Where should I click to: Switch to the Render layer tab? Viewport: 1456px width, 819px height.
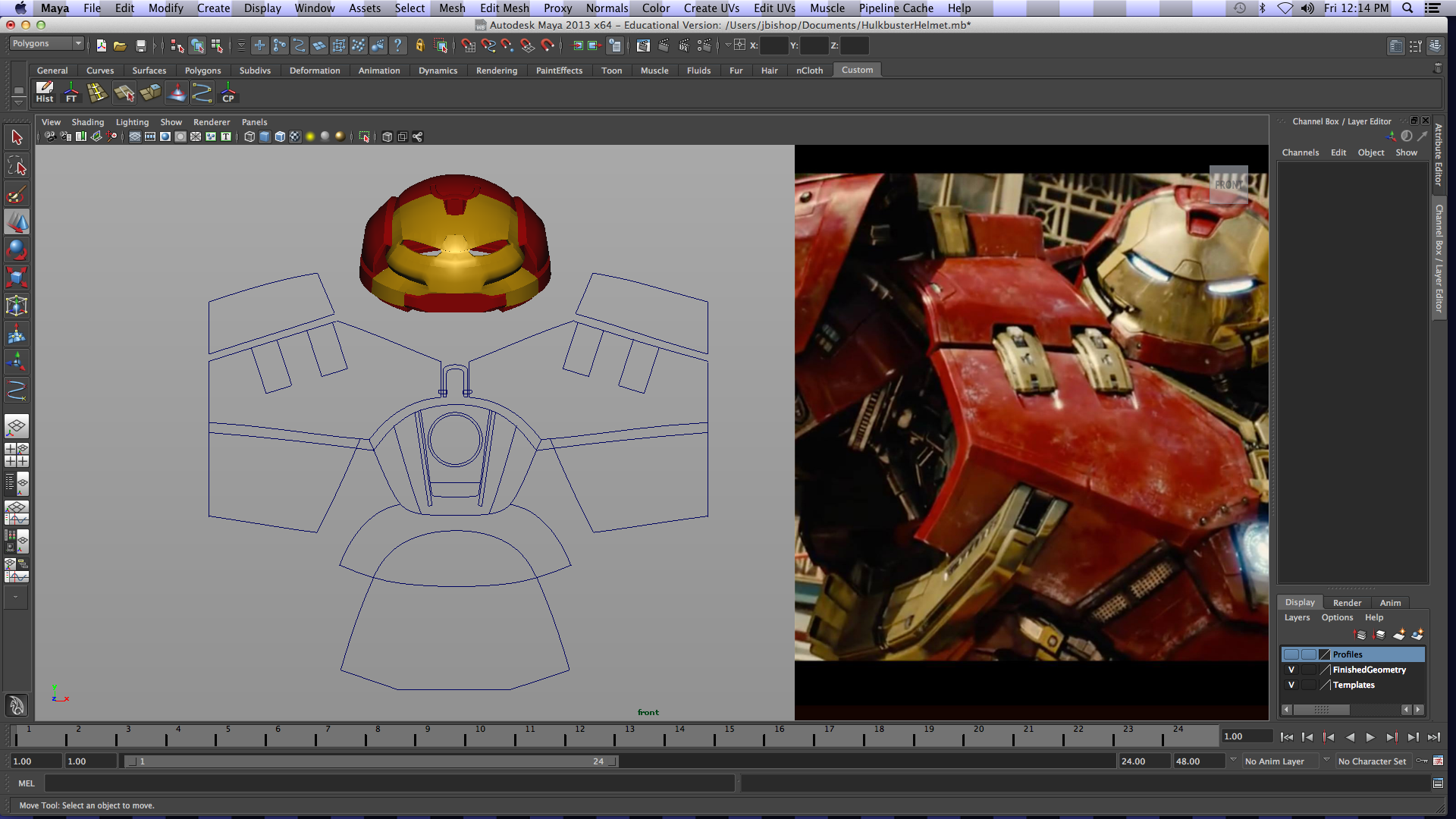pos(1348,603)
